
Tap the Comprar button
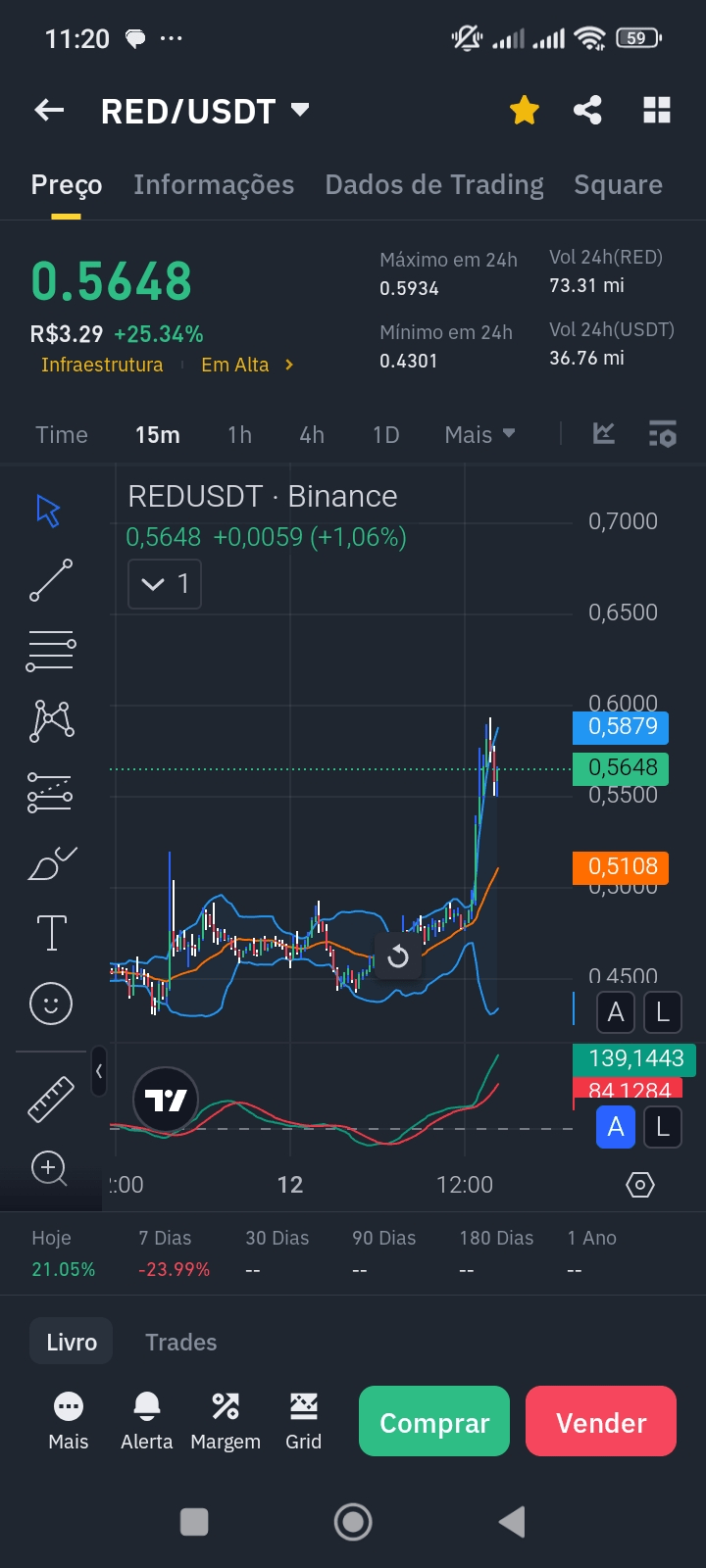pyautogui.click(x=434, y=1421)
